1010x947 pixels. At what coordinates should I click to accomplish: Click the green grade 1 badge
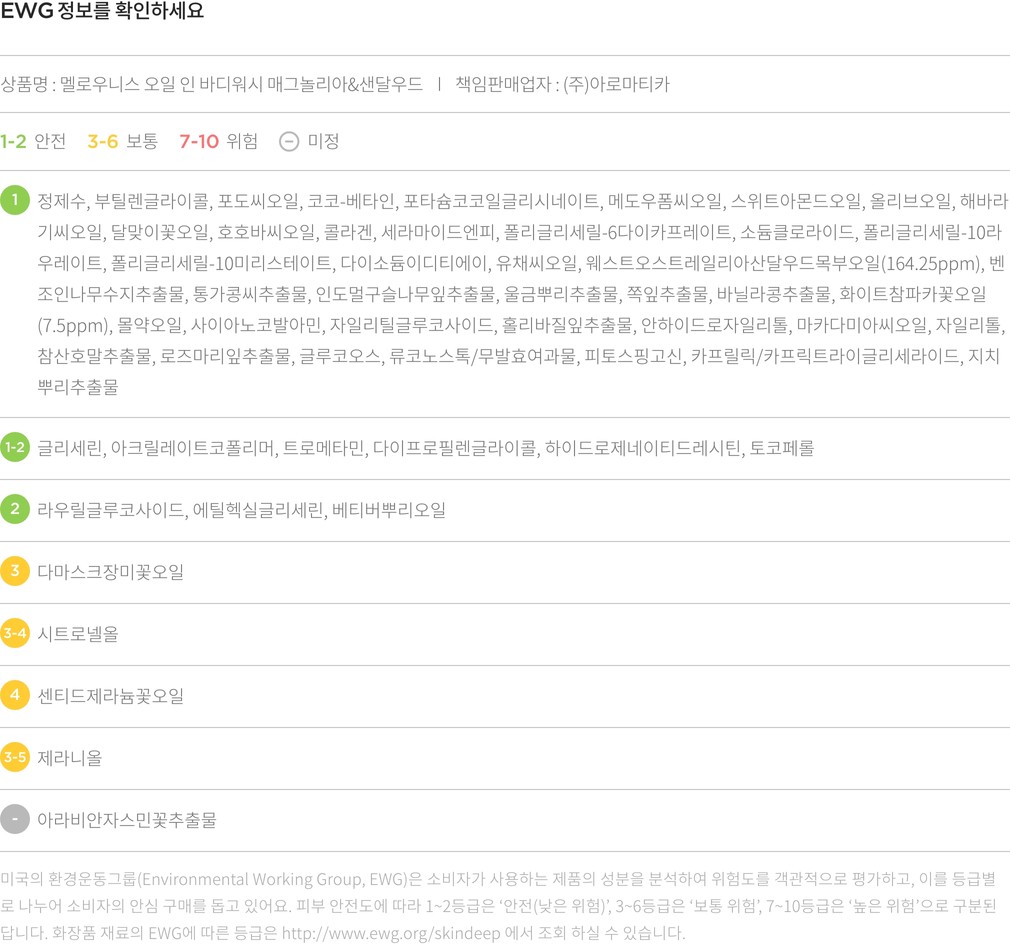15,200
